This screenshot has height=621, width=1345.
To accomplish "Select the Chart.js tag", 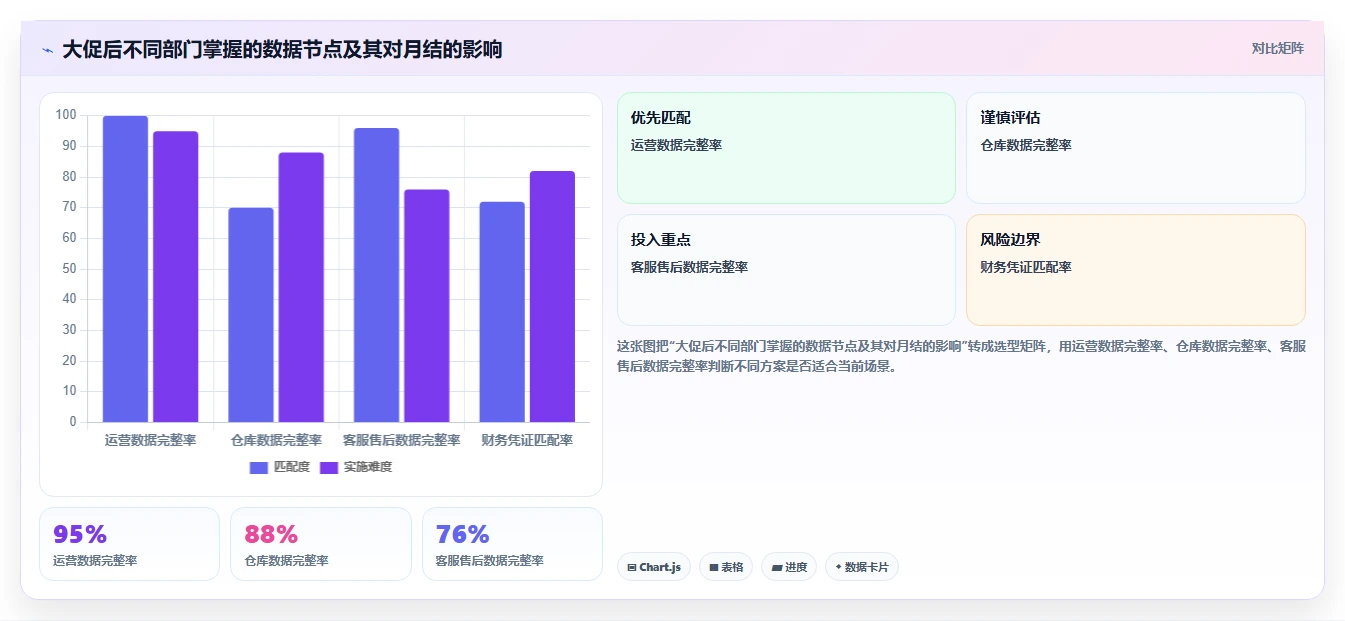I will point(654,567).
